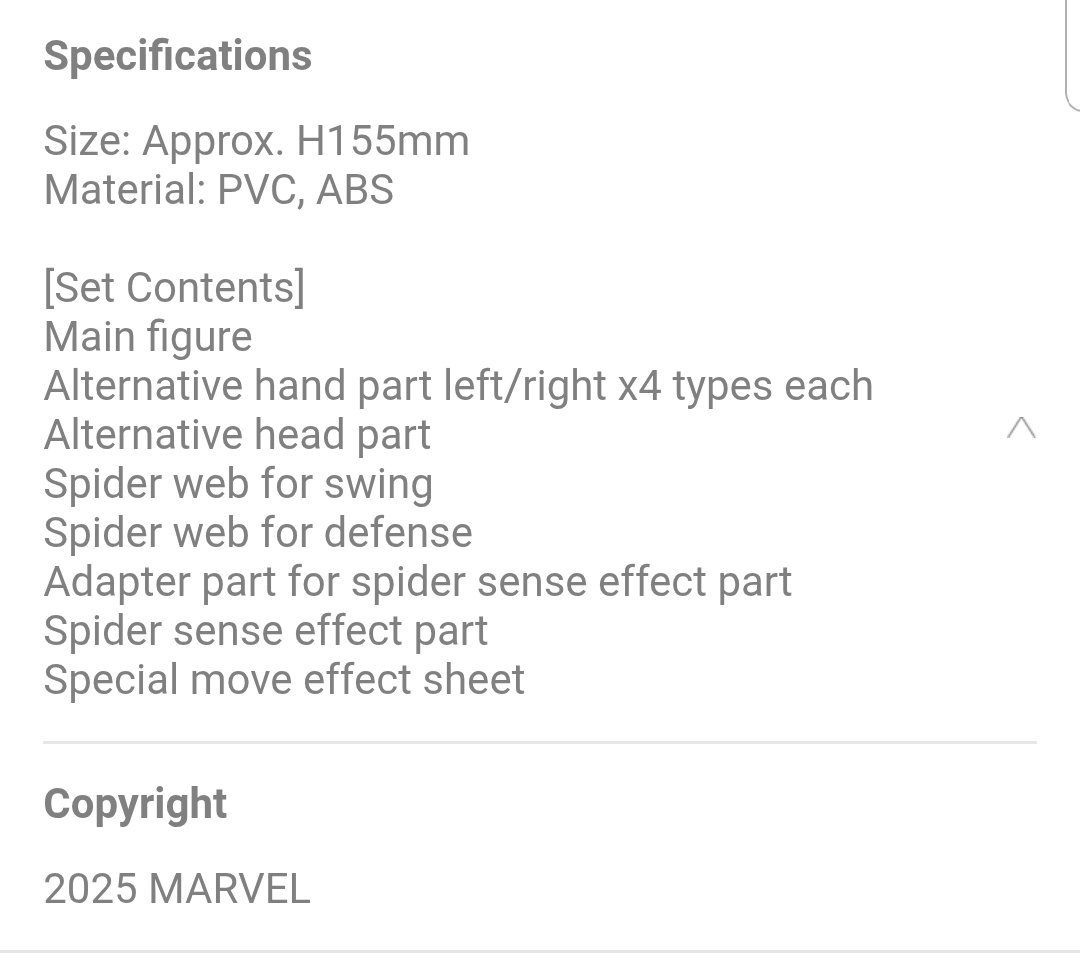Click the H155mm height value

tap(383, 142)
